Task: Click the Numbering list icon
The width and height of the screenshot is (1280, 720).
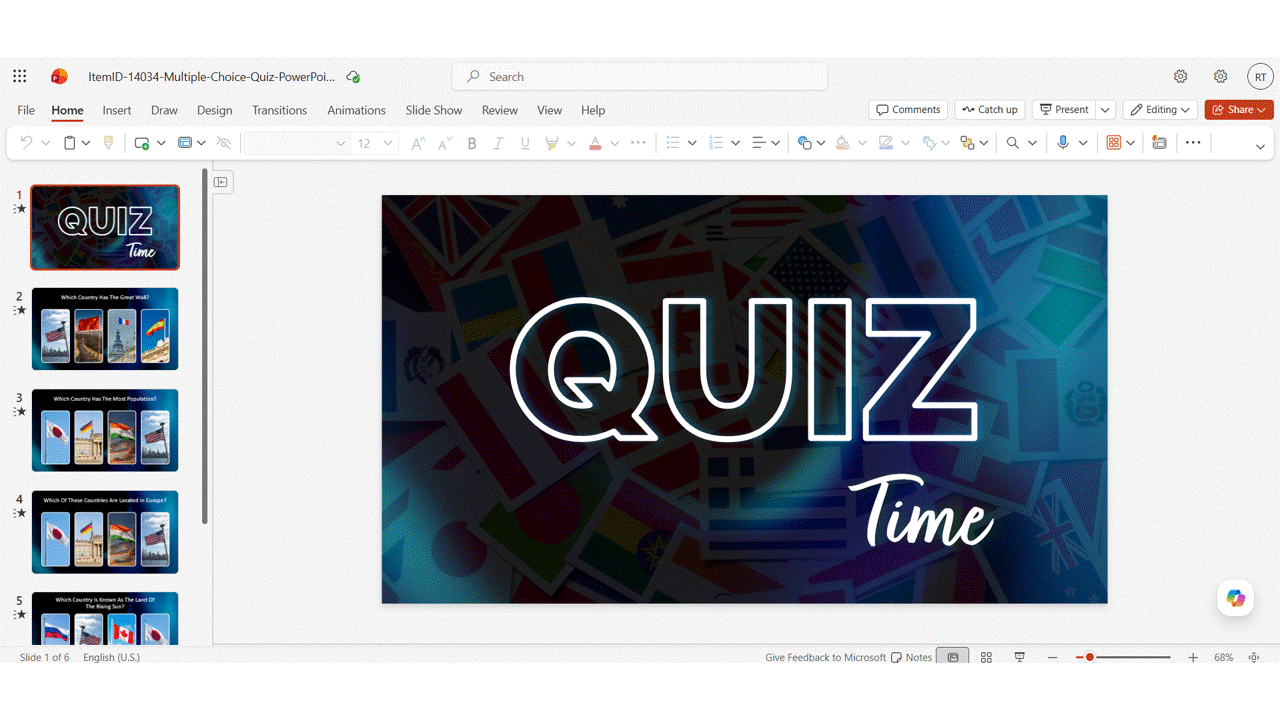Action: pos(716,143)
